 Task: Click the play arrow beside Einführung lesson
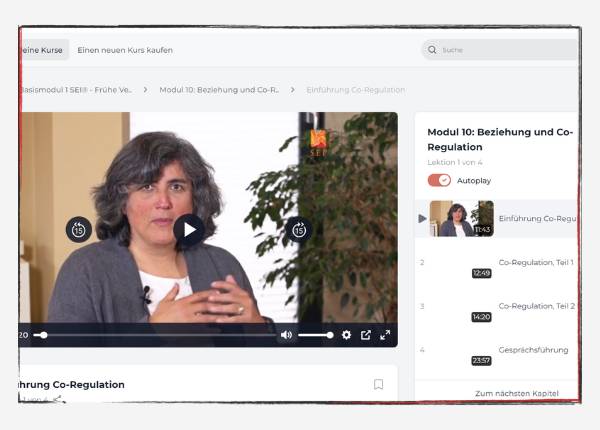point(422,219)
